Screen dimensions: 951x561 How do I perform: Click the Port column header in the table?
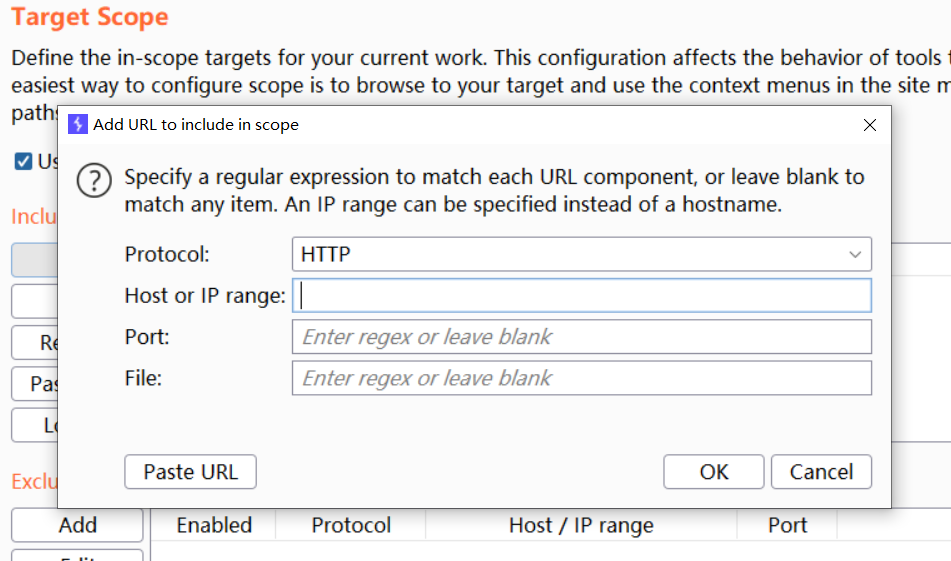[x=788, y=525]
